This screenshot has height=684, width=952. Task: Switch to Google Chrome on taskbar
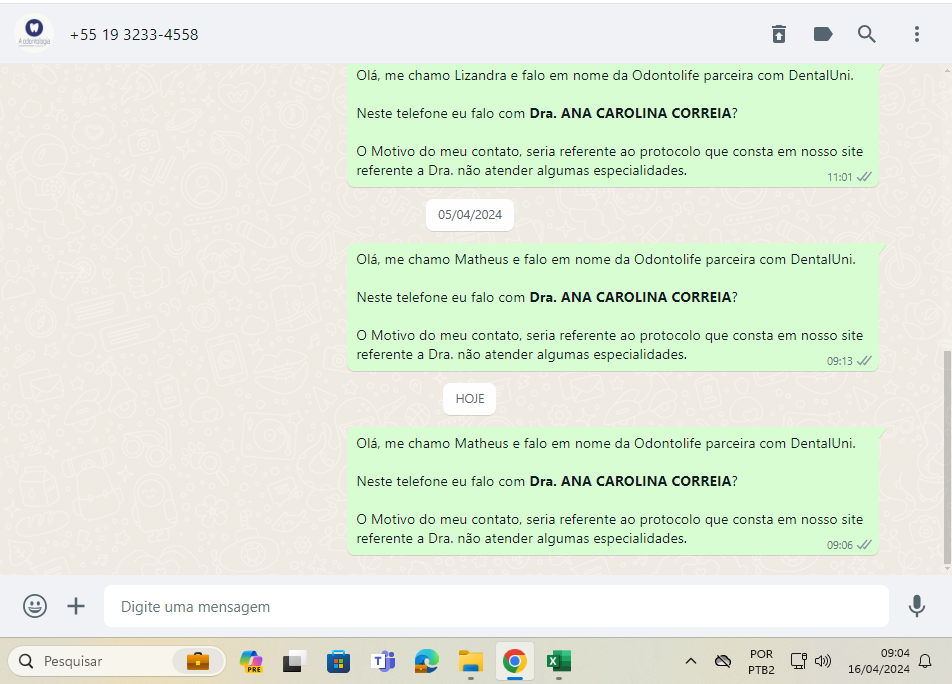pyautogui.click(x=514, y=661)
